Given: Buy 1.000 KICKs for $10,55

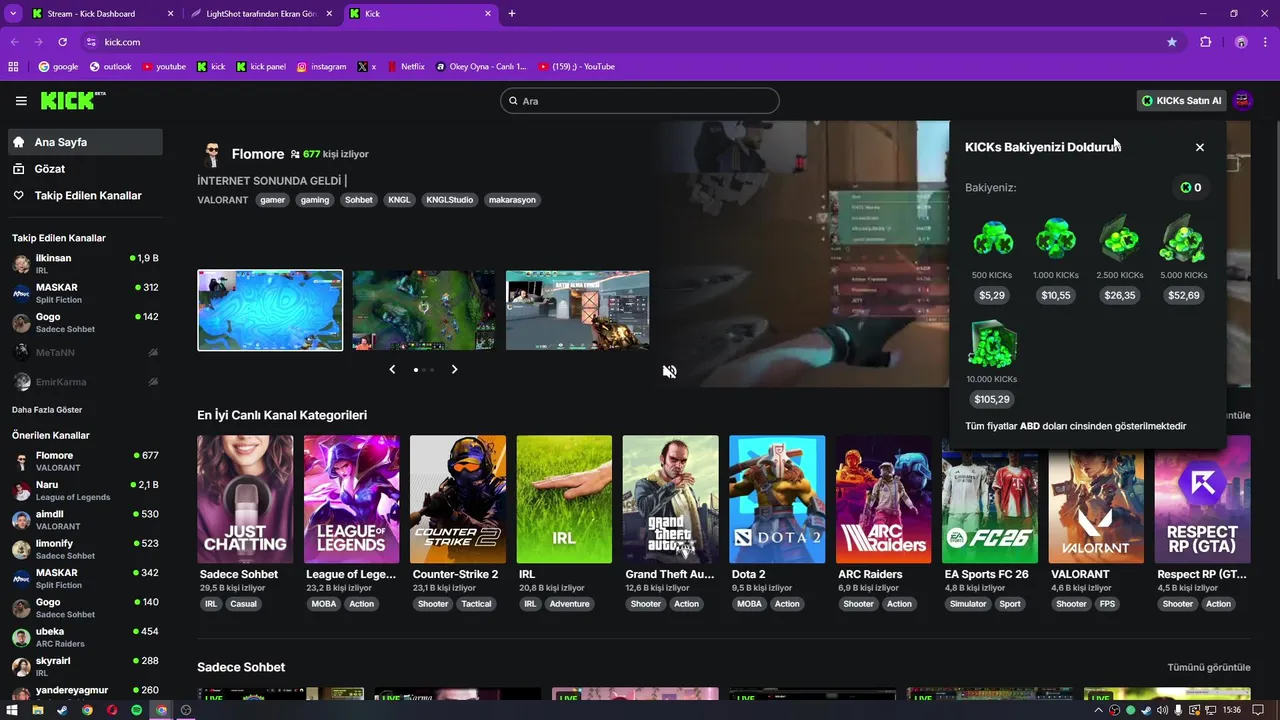Looking at the screenshot, I should click(1055, 296).
